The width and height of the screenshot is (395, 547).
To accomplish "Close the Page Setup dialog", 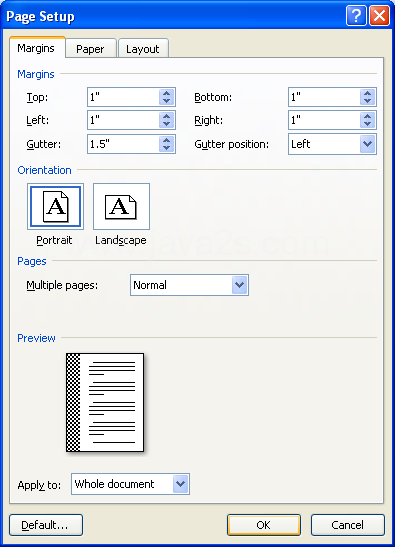I will [379, 16].
